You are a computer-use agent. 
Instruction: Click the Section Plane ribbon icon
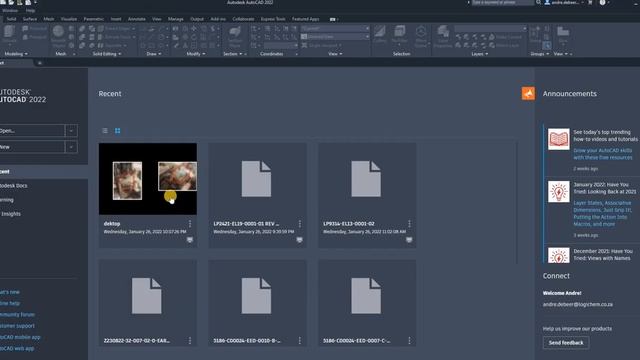pos(235,37)
